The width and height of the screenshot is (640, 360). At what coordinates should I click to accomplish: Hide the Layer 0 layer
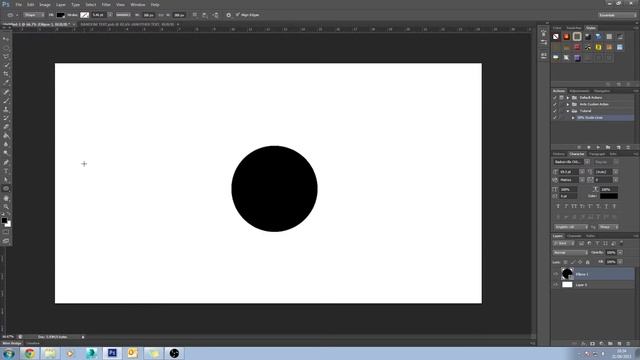click(556, 285)
